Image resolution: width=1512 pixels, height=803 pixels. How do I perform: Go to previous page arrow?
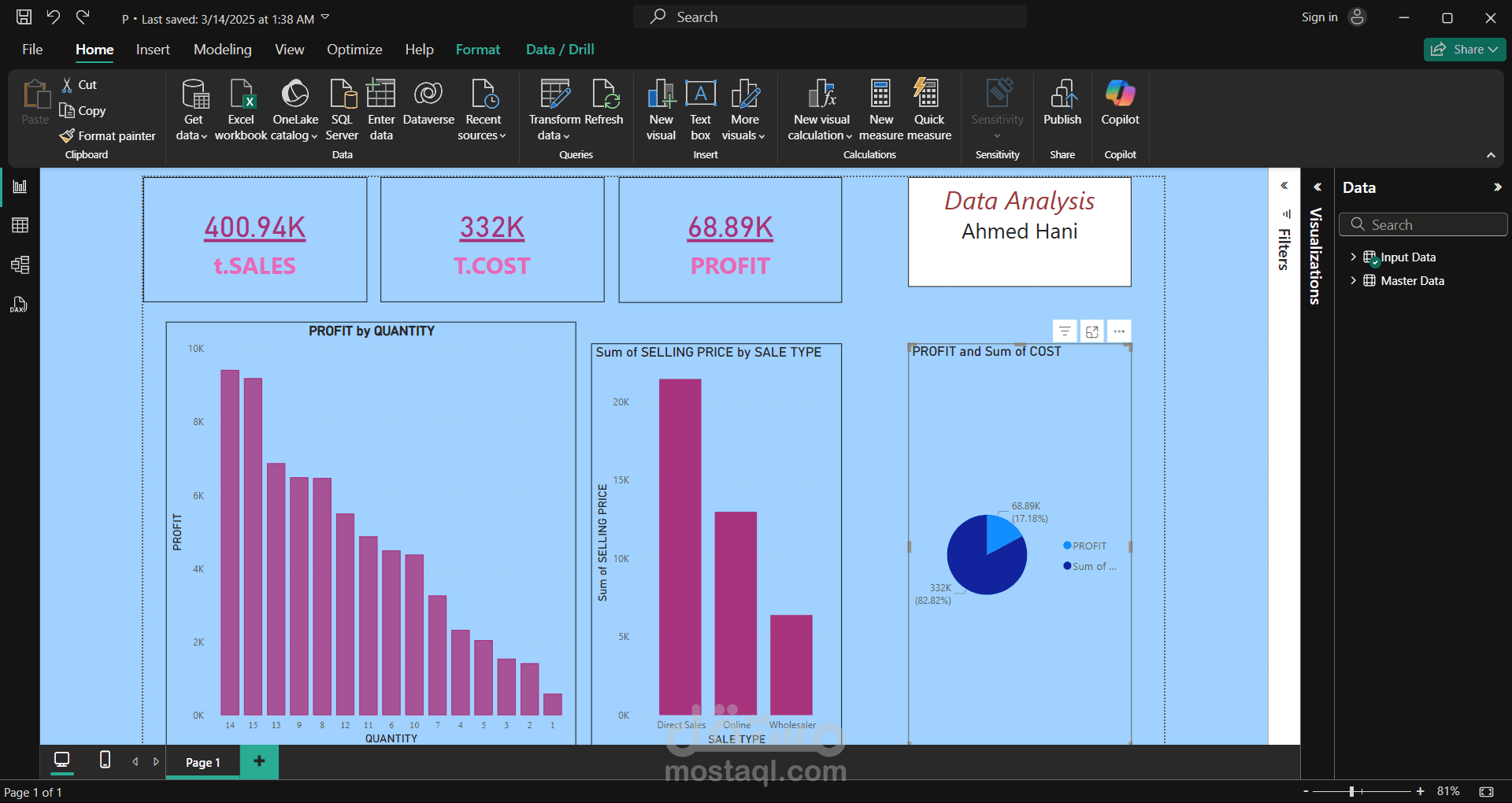pyautogui.click(x=135, y=761)
